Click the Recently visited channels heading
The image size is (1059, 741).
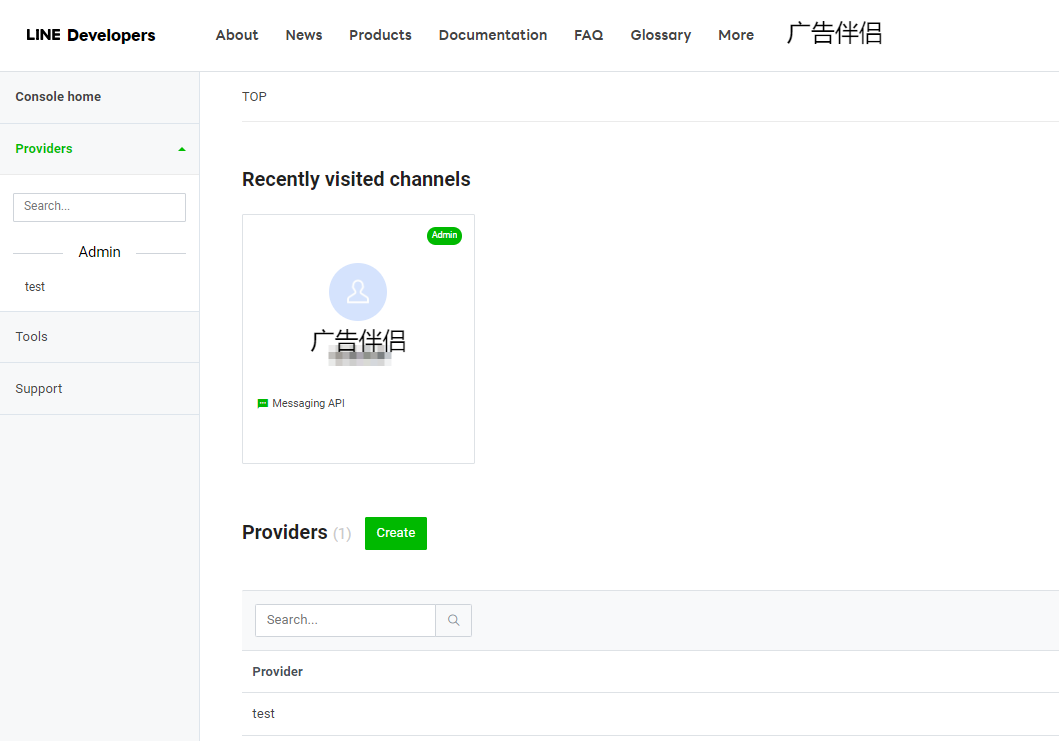(356, 179)
